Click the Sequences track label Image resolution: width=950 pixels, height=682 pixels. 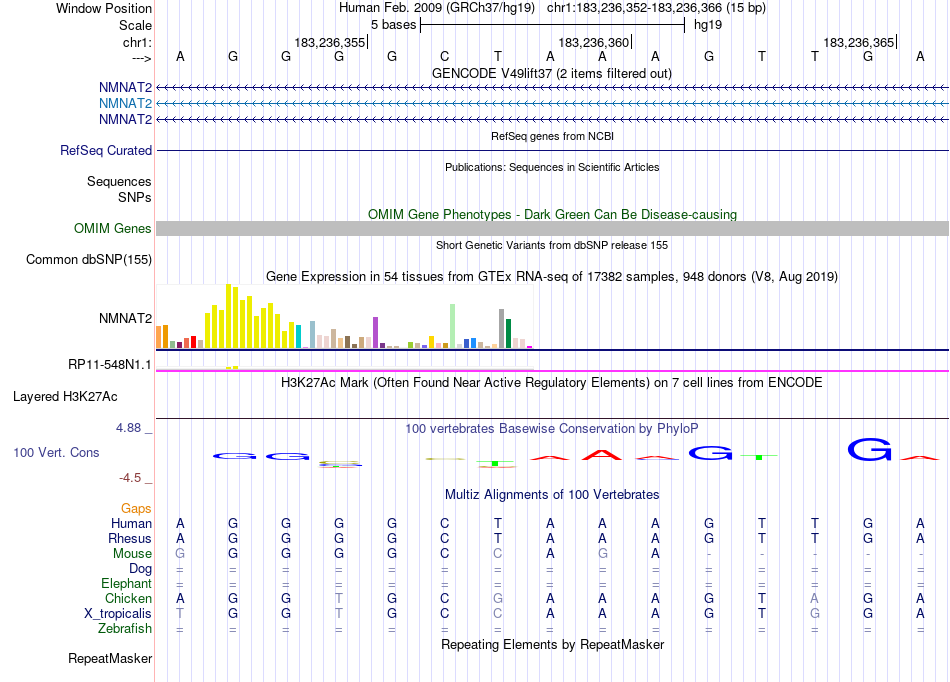click(x=119, y=181)
